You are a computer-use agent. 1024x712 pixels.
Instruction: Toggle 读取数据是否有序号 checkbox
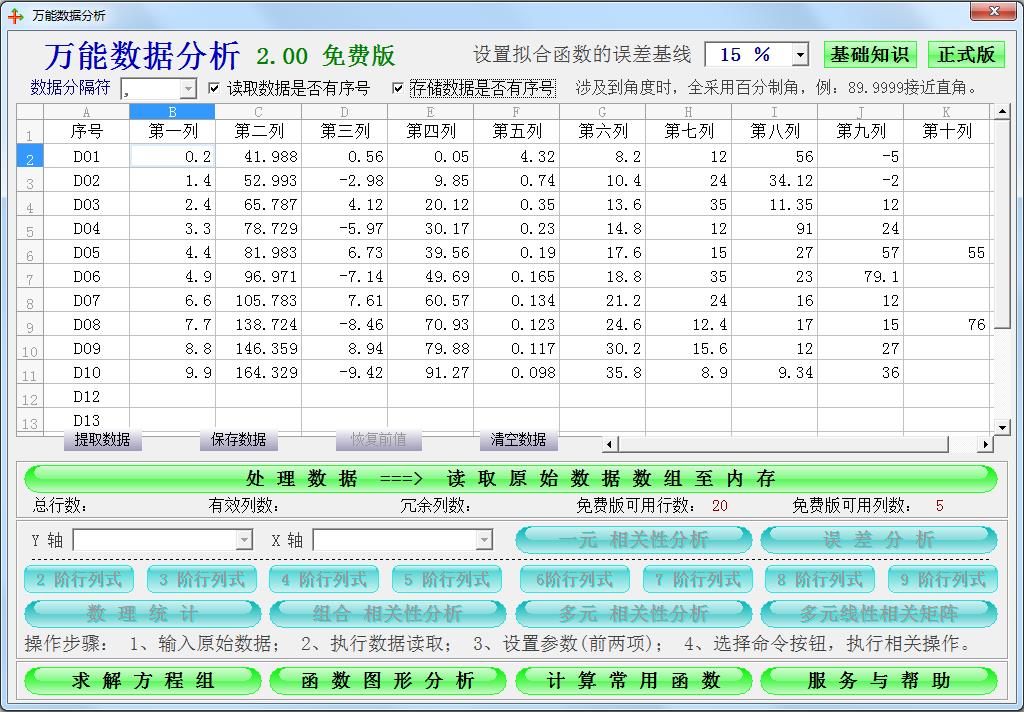tap(214, 88)
